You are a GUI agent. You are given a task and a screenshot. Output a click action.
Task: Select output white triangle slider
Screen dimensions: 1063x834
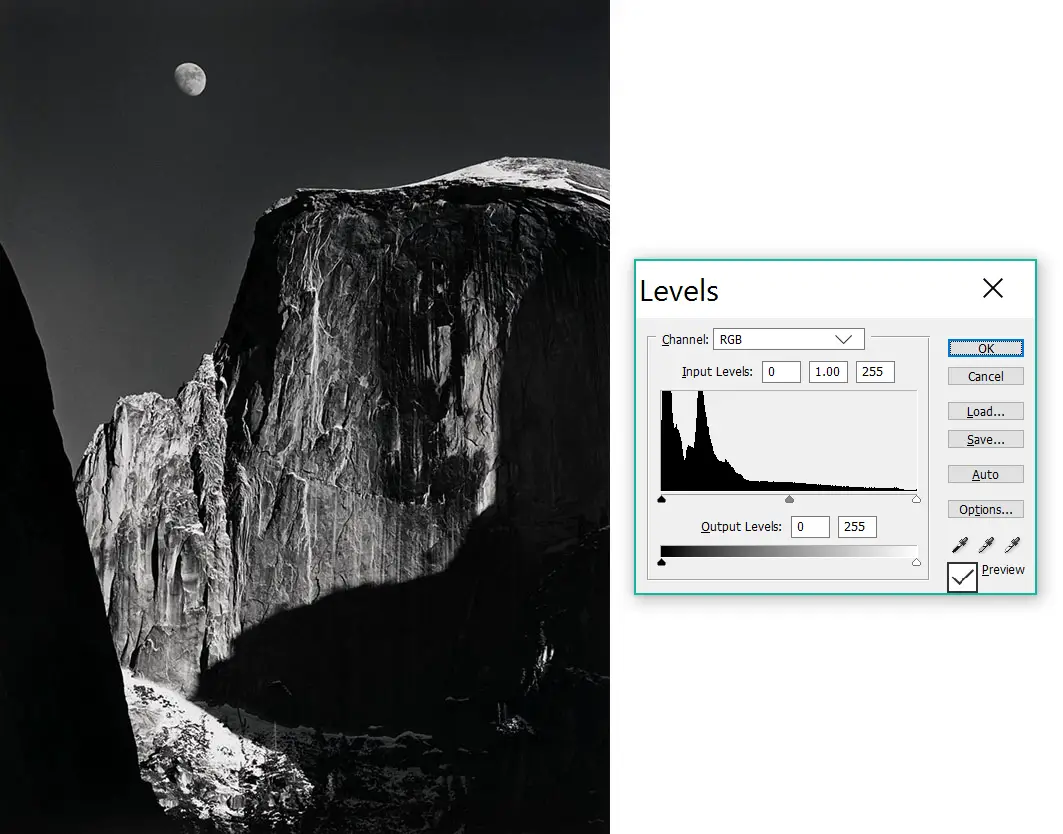(917, 562)
